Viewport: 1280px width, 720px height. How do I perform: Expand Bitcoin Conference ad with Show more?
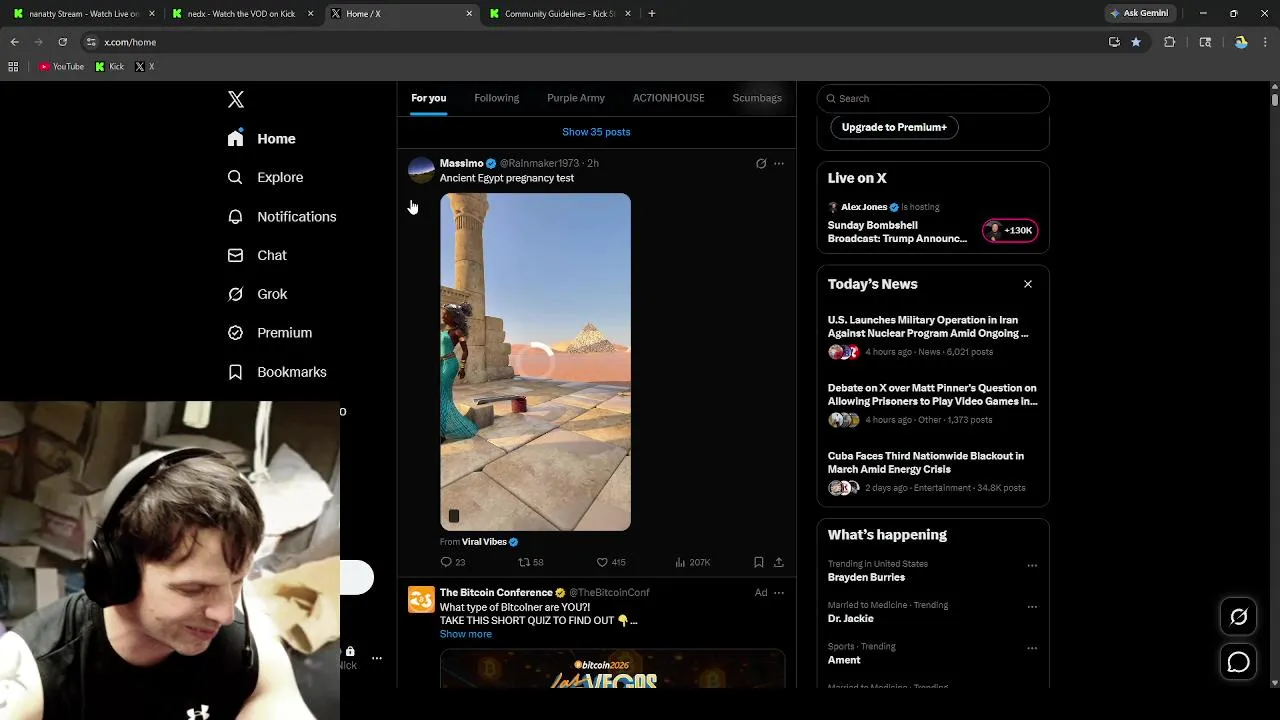tap(465, 634)
